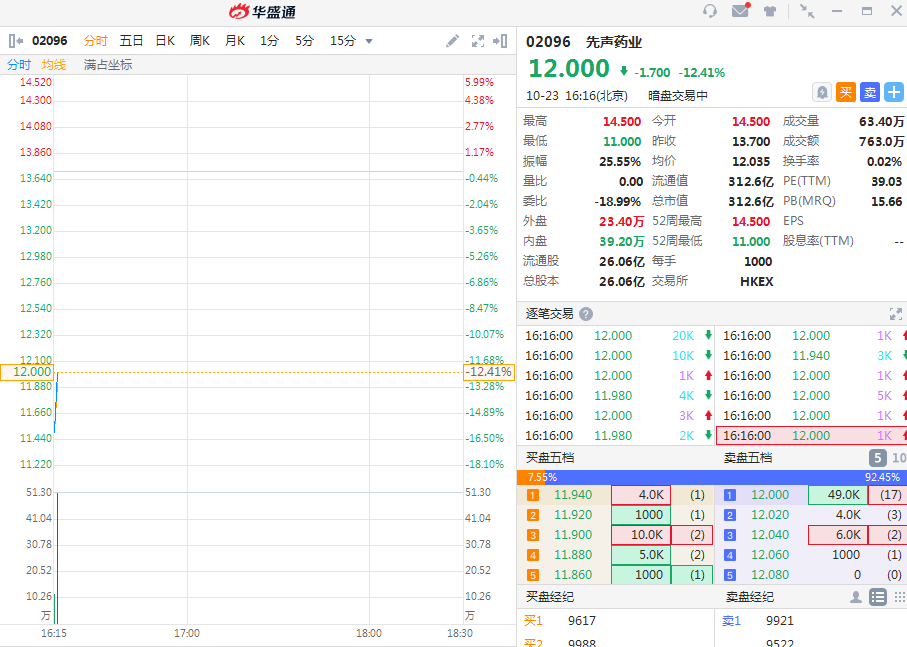
Task: Open the messages envelope icon
Action: pyautogui.click(x=740, y=12)
